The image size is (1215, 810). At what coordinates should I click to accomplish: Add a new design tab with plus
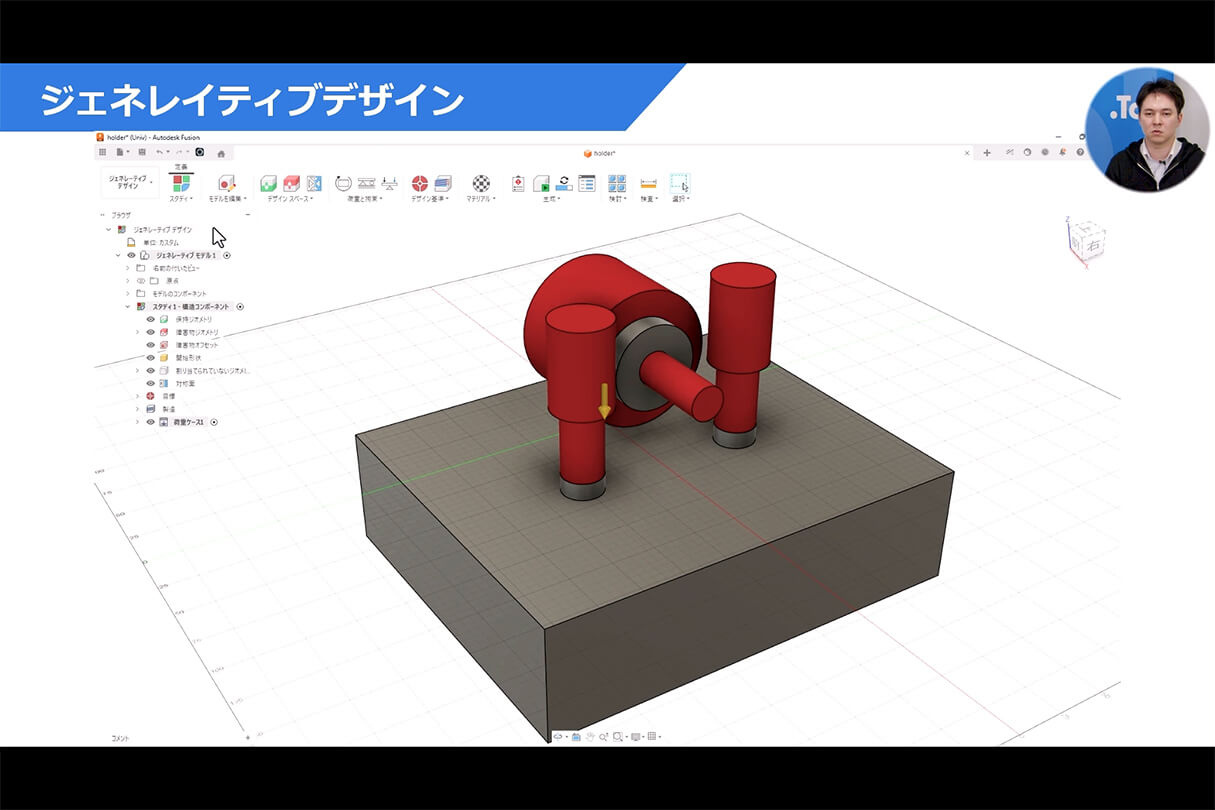coord(987,152)
